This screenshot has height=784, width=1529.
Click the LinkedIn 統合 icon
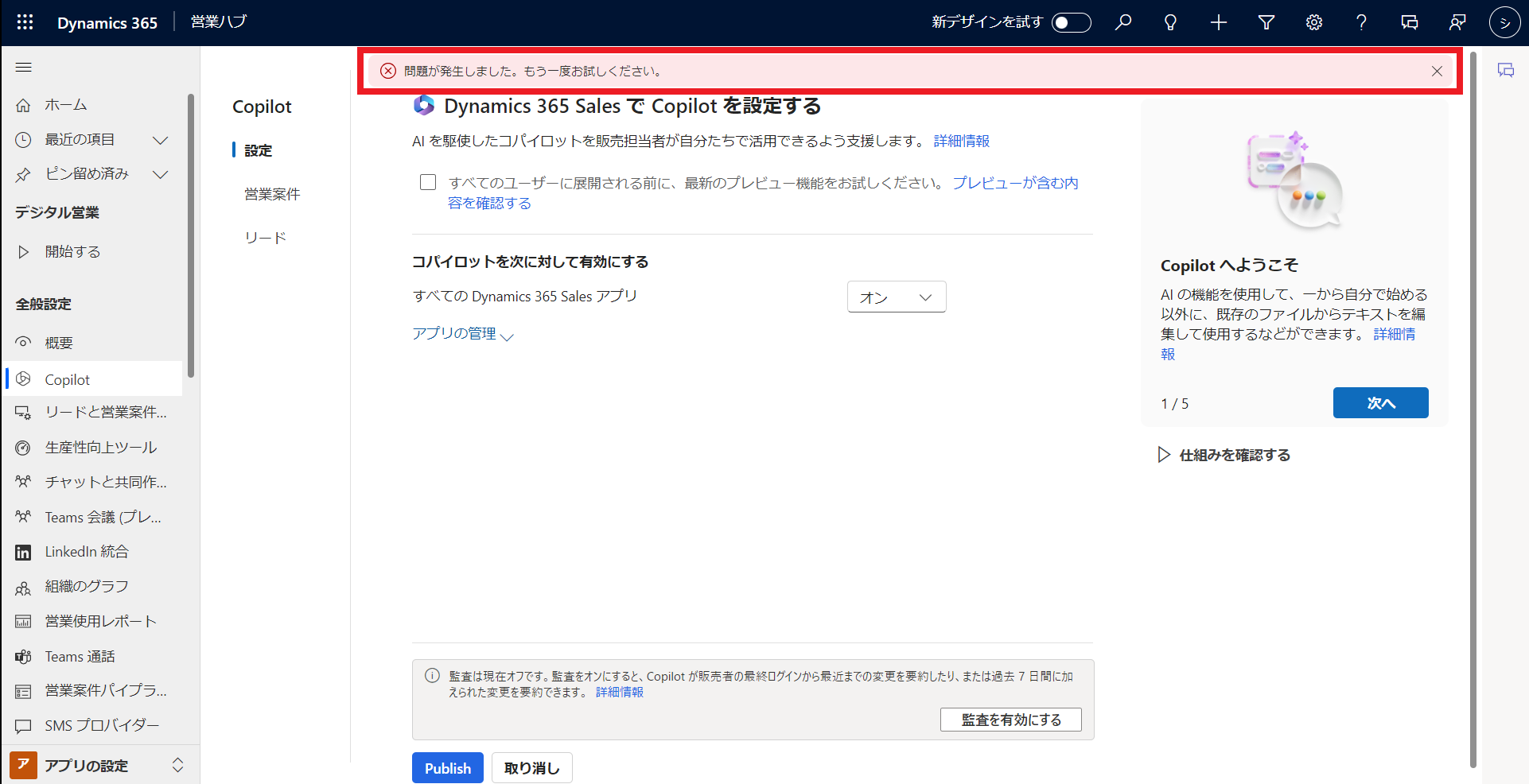(x=23, y=552)
